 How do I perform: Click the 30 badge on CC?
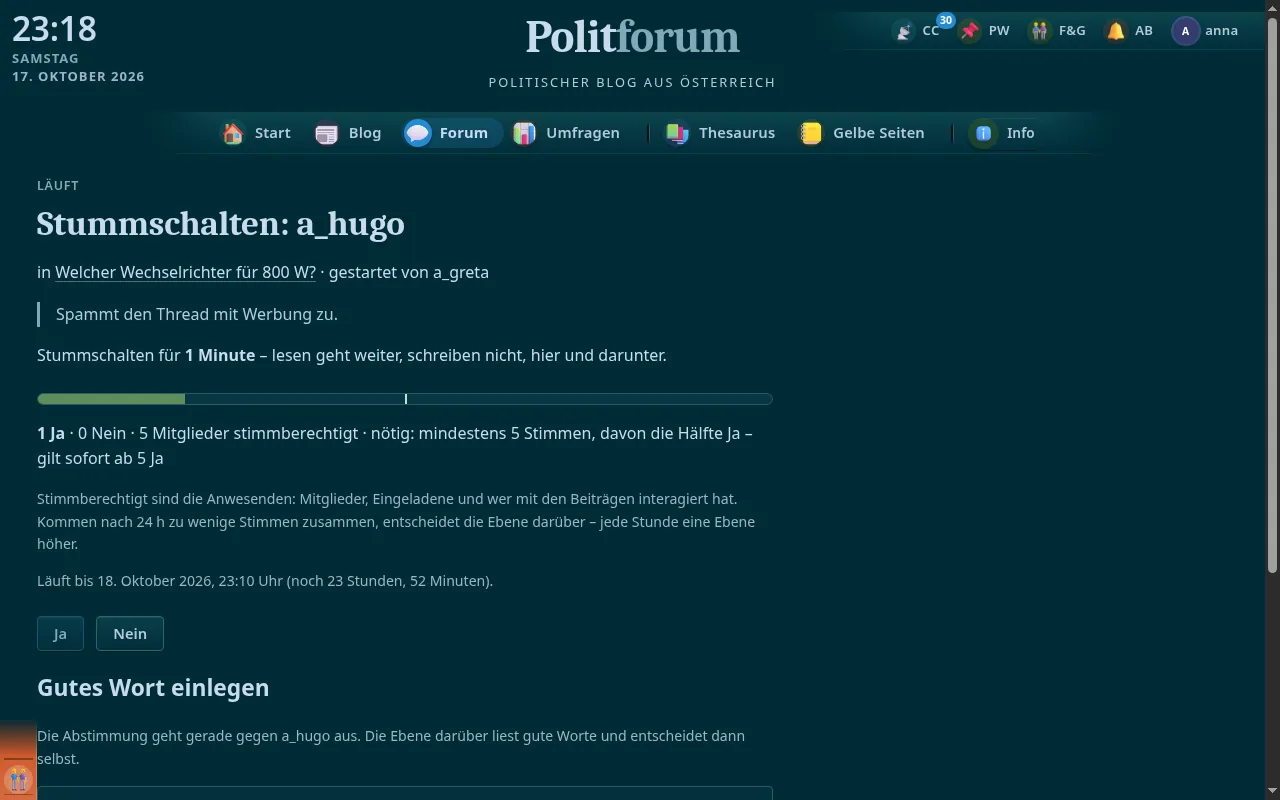point(945,20)
